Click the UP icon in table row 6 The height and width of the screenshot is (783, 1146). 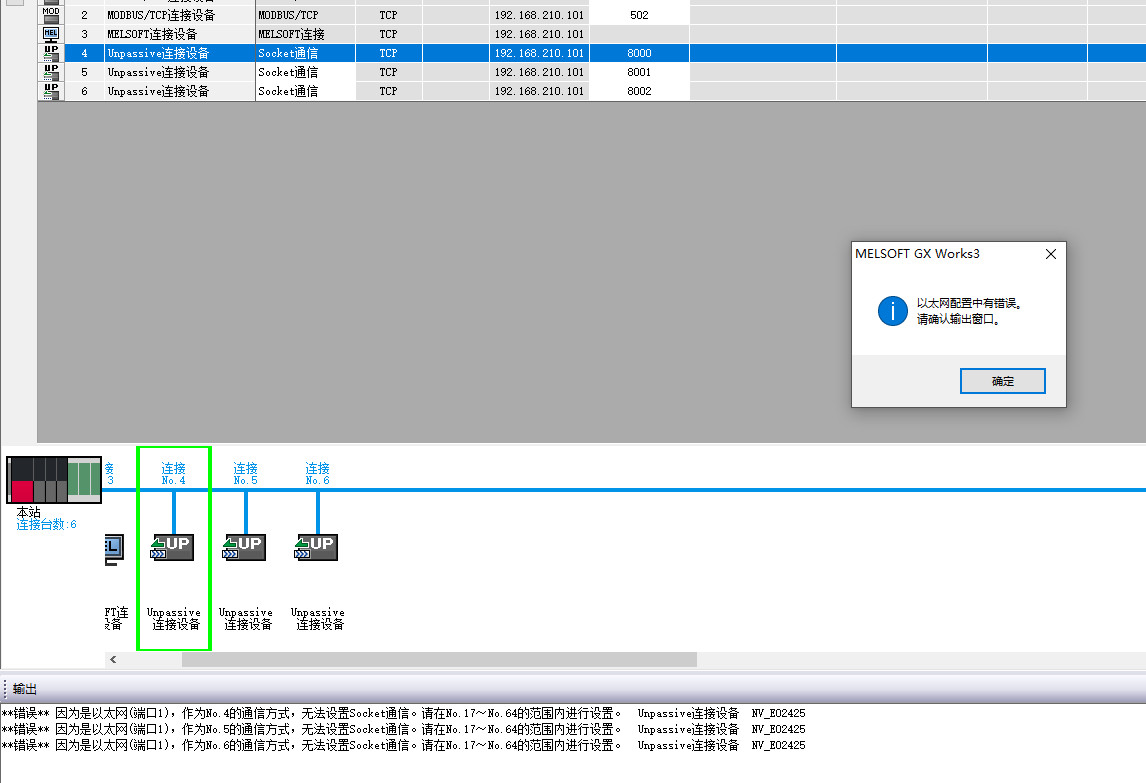coord(51,91)
